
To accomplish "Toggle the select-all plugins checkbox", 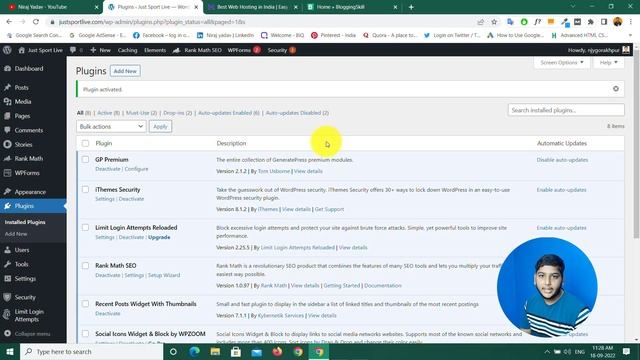I will [x=85, y=143].
